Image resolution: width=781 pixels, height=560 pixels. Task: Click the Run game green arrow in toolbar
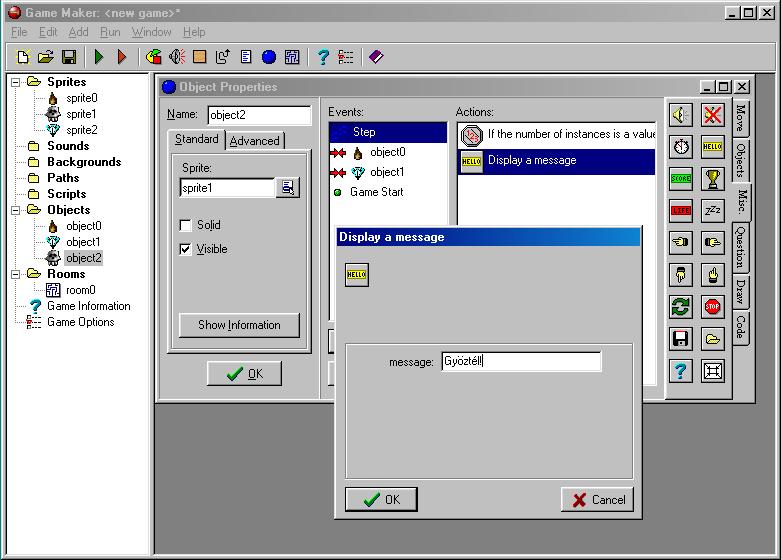click(x=99, y=57)
